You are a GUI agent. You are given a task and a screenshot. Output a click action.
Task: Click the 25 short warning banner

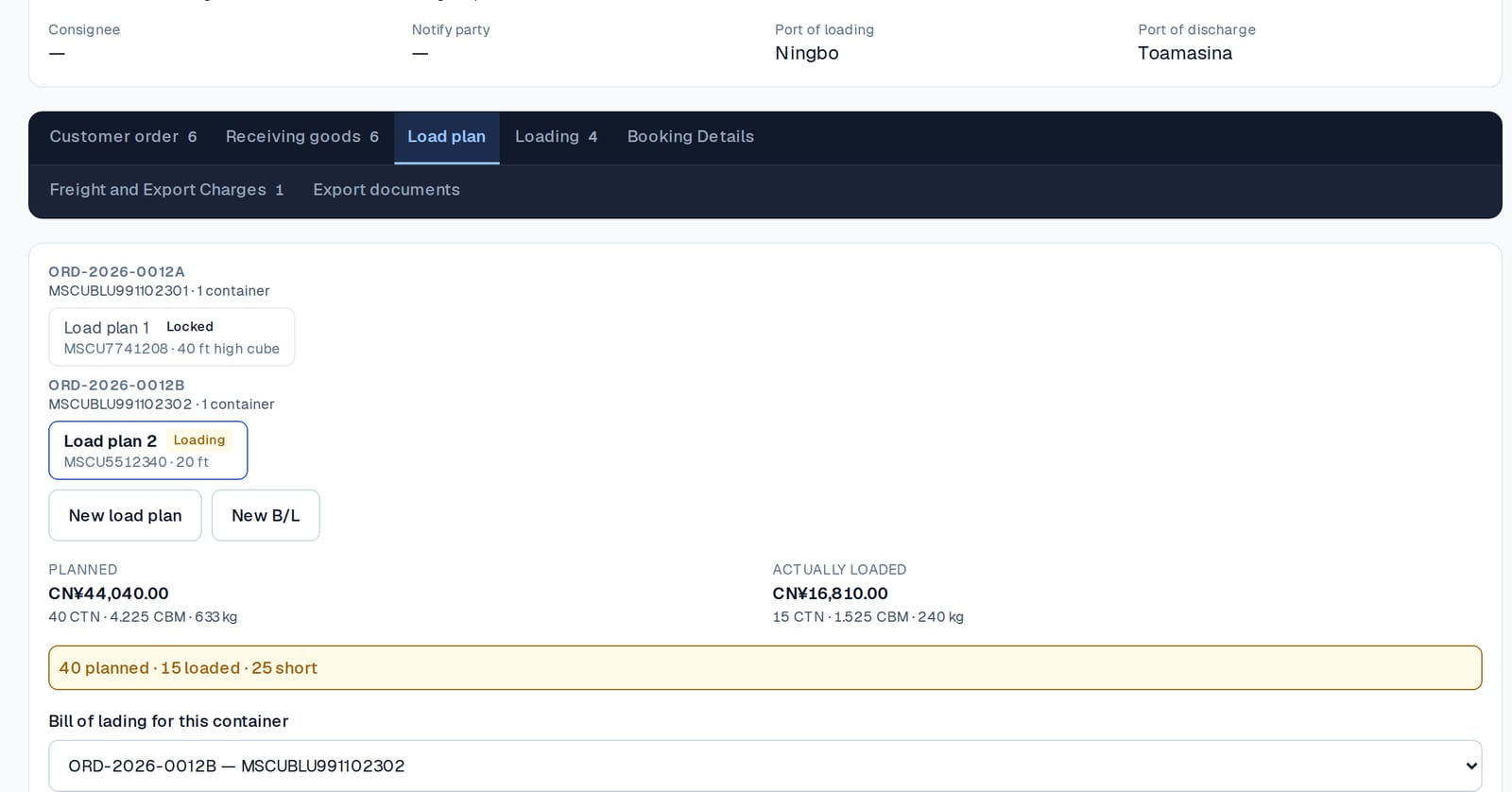(x=765, y=668)
